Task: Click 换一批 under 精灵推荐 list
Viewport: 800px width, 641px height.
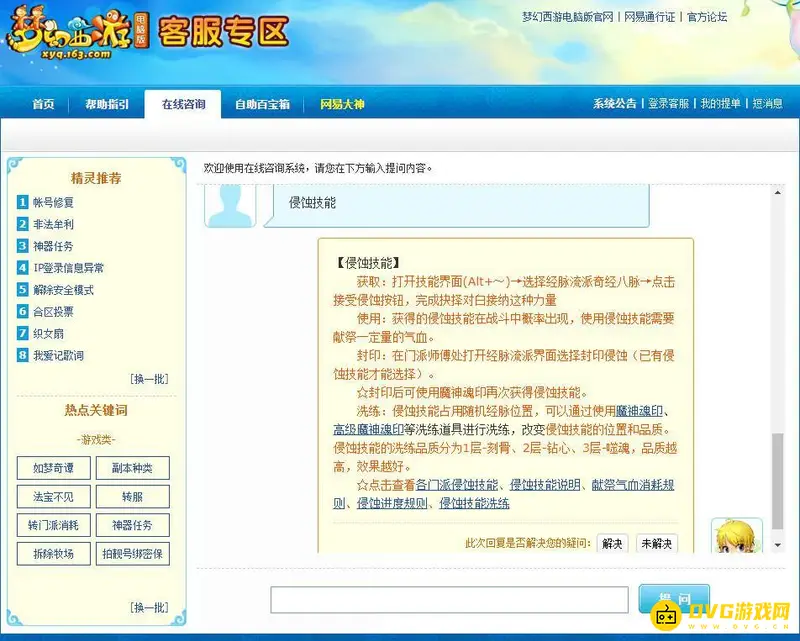Action: [149, 379]
